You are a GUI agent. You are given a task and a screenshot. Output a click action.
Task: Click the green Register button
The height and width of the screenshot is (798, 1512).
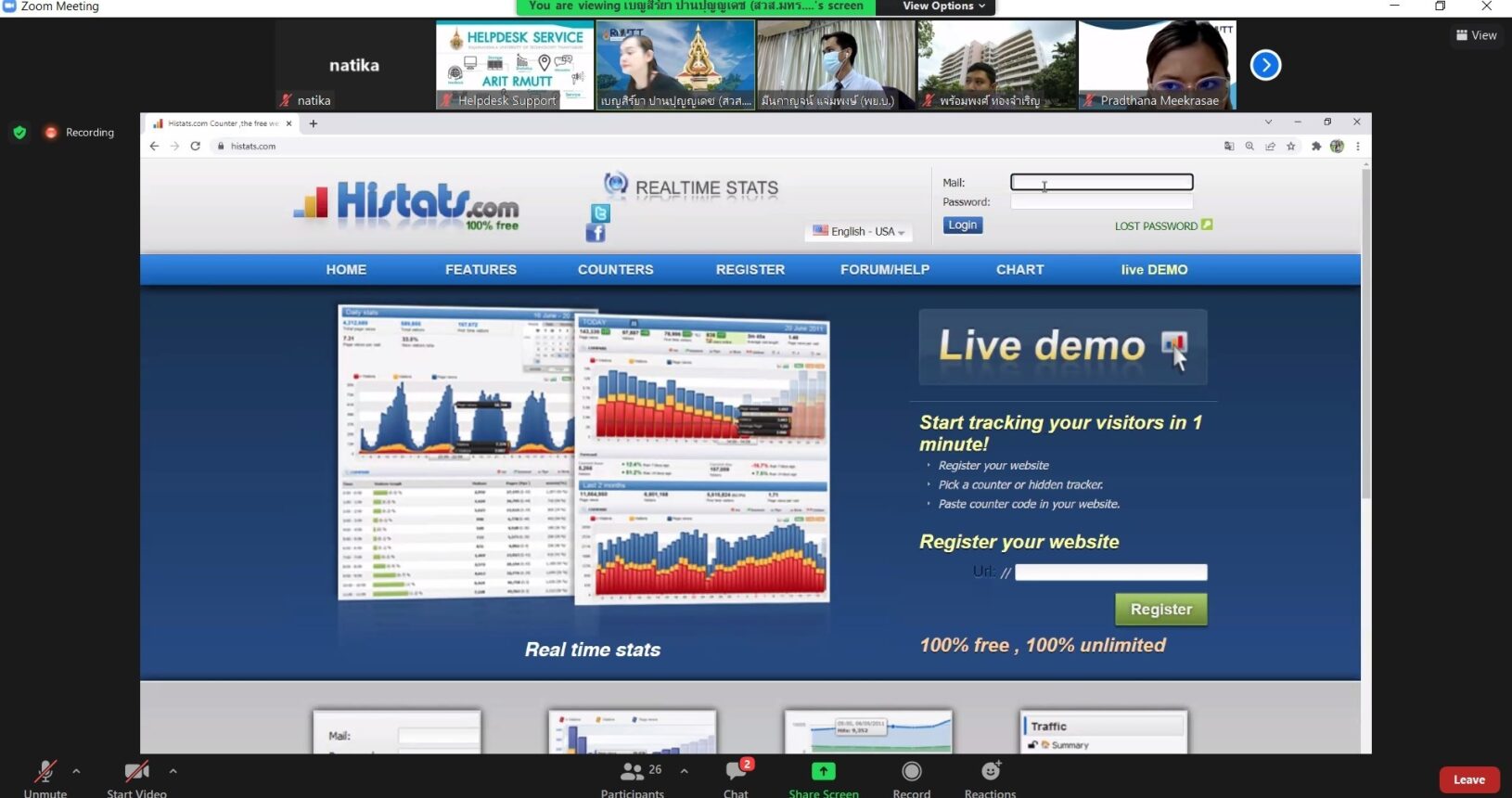click(x=1161, y=610)
